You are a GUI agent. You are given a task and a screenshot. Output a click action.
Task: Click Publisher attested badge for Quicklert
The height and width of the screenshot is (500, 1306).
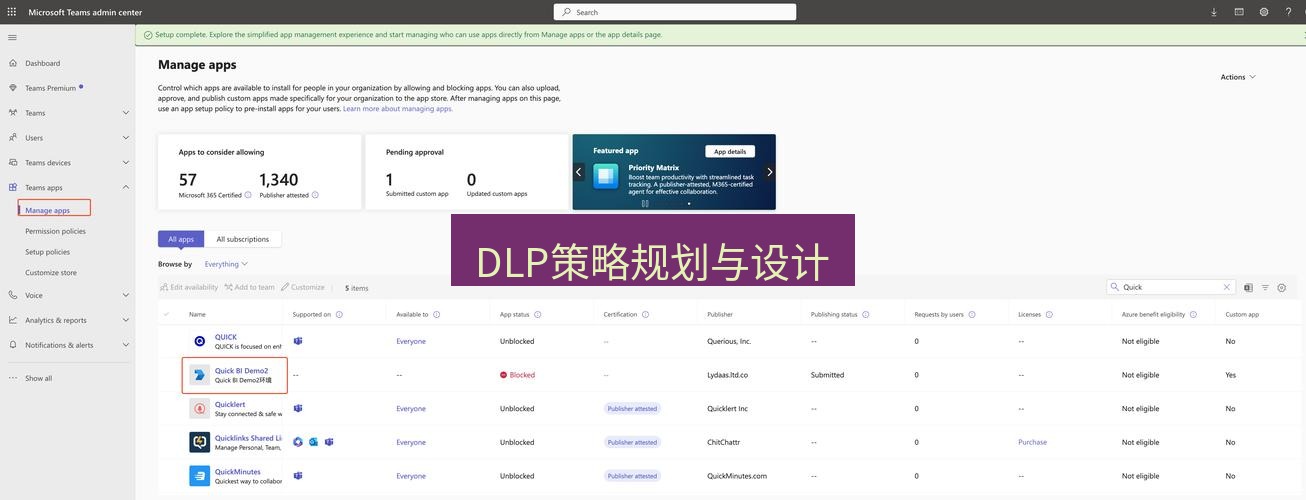(x=632, y=408)
